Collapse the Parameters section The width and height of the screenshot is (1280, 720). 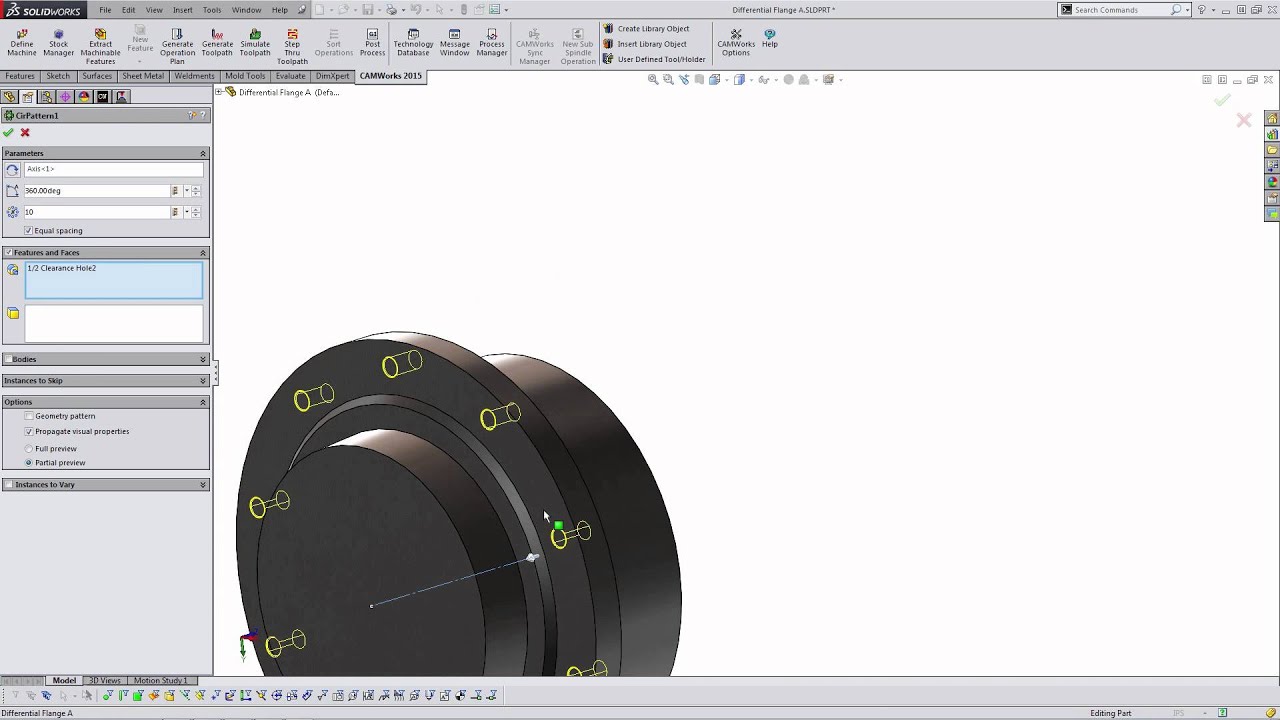pos(203,154)
